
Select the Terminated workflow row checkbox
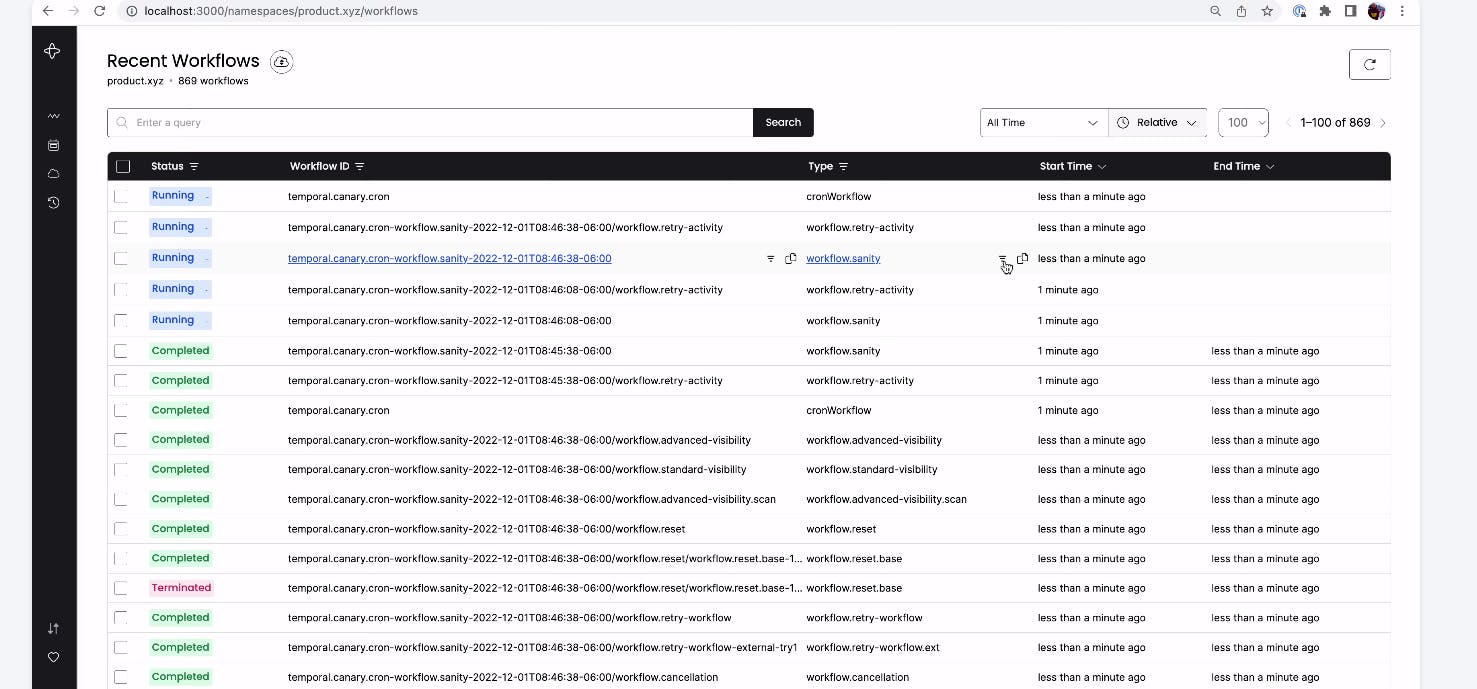coord(121,588)
